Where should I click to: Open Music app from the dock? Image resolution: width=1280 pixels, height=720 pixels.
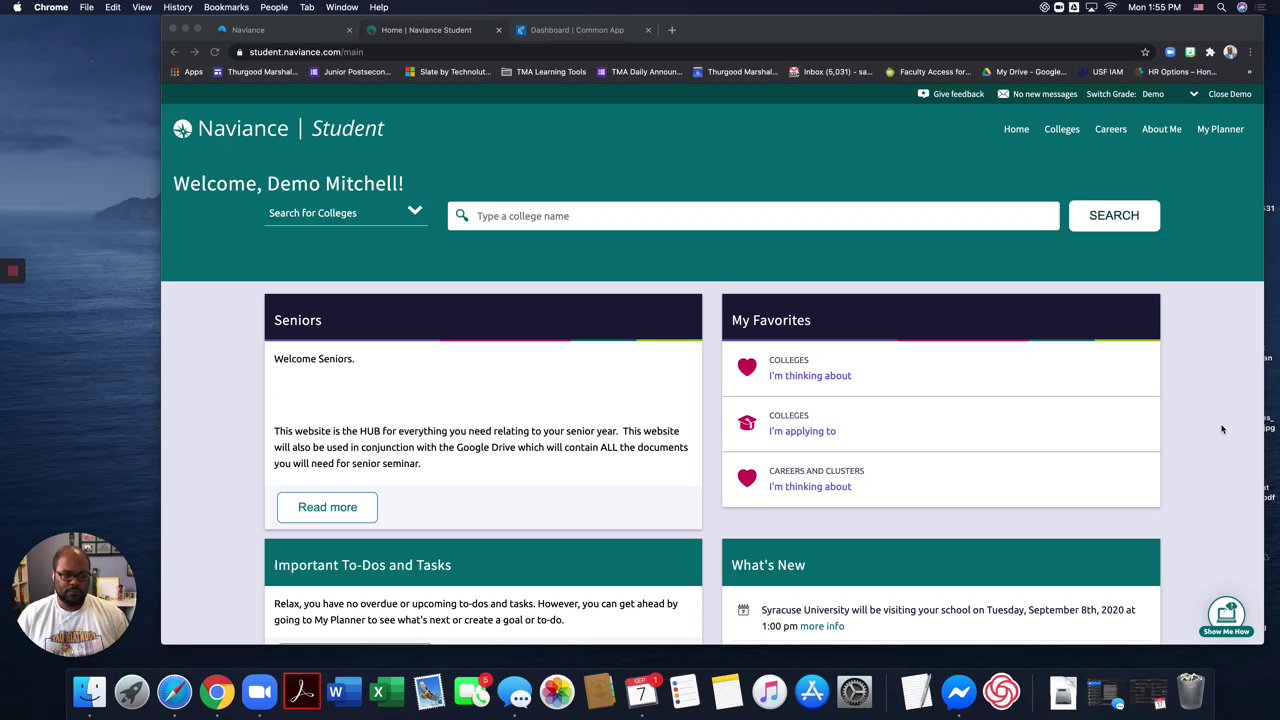(x=769, y=692)
